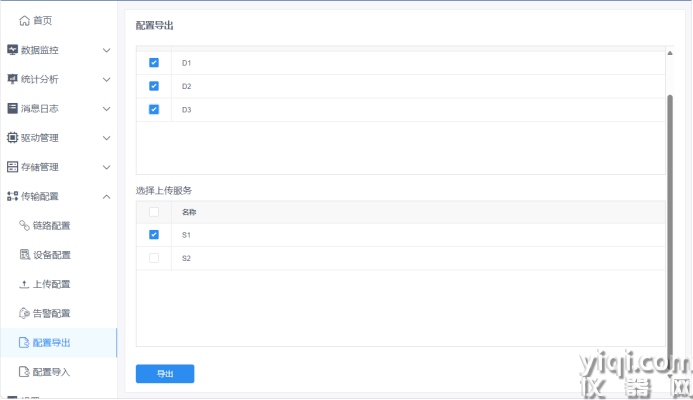Click the blue 导出 export button
Image resolution: width=693 pixels, height=400 pixels.
165,374
